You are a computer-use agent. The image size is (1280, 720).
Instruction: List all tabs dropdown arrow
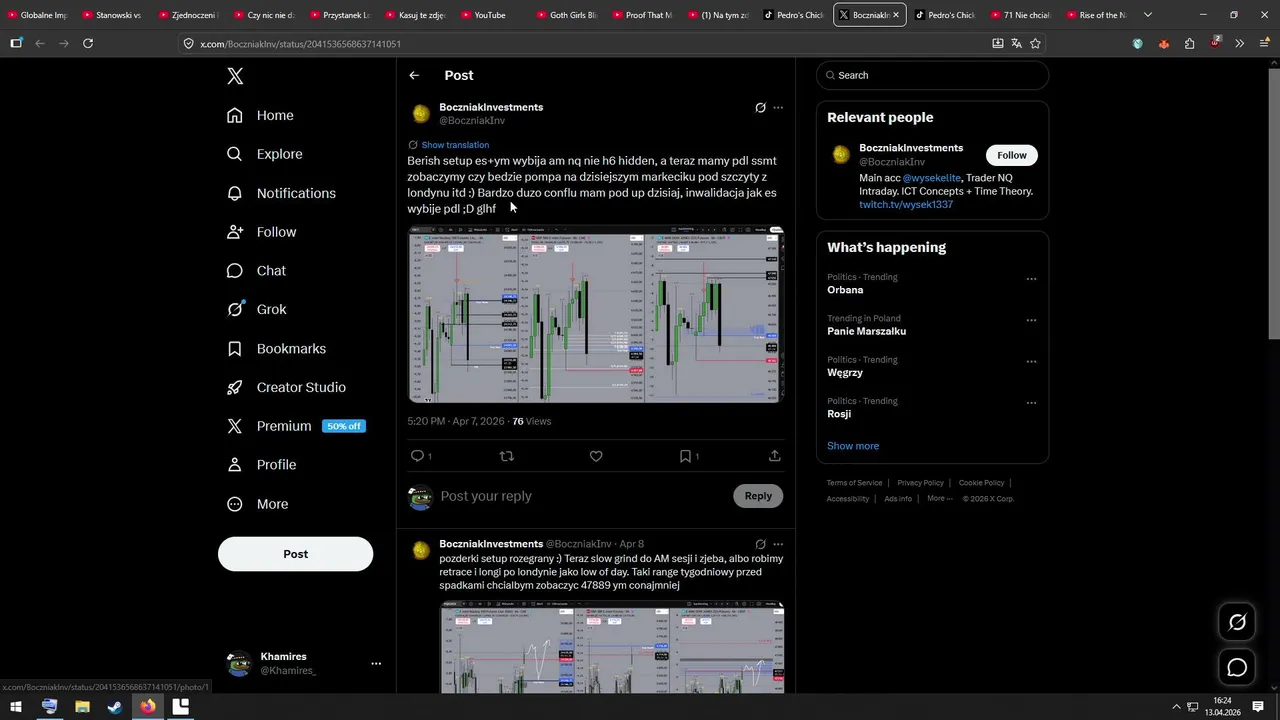tap(1148, 15)
